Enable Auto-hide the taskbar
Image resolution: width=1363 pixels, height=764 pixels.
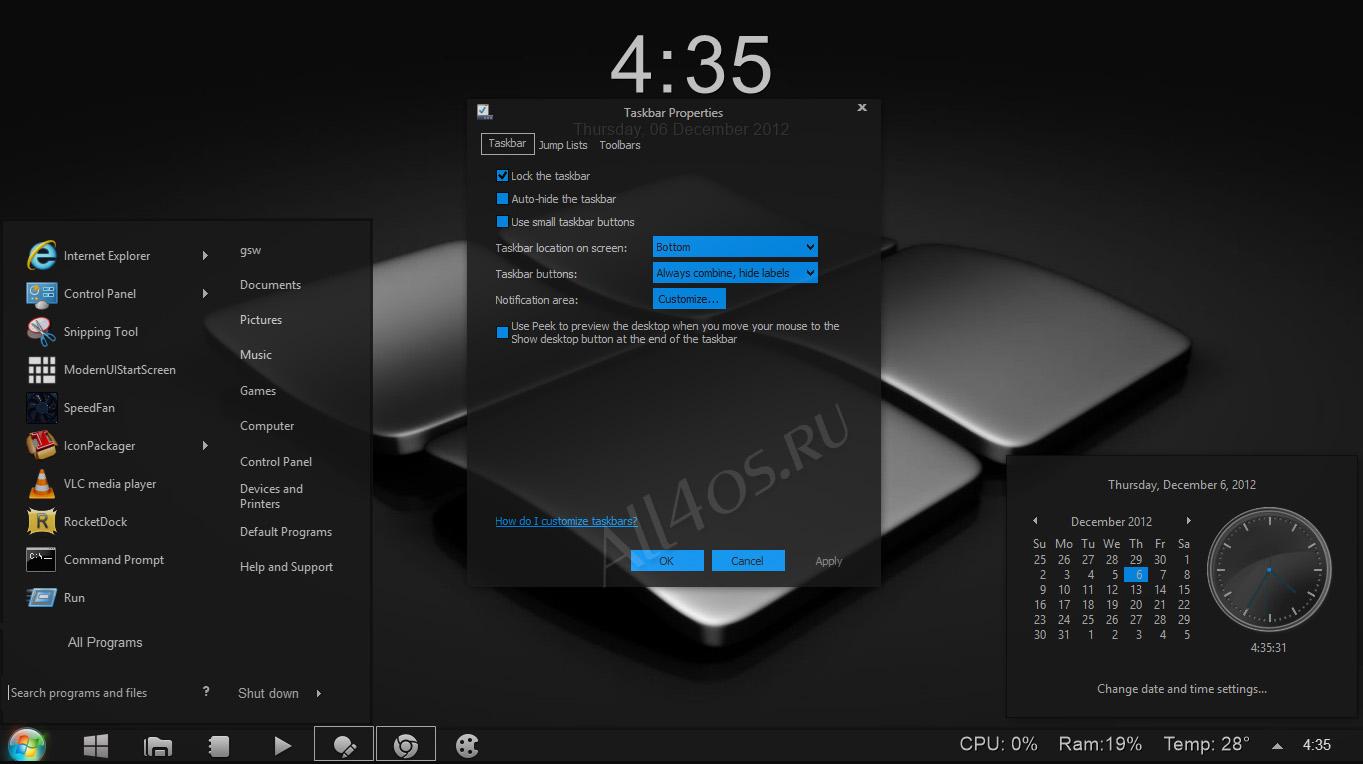click(503, 199)
